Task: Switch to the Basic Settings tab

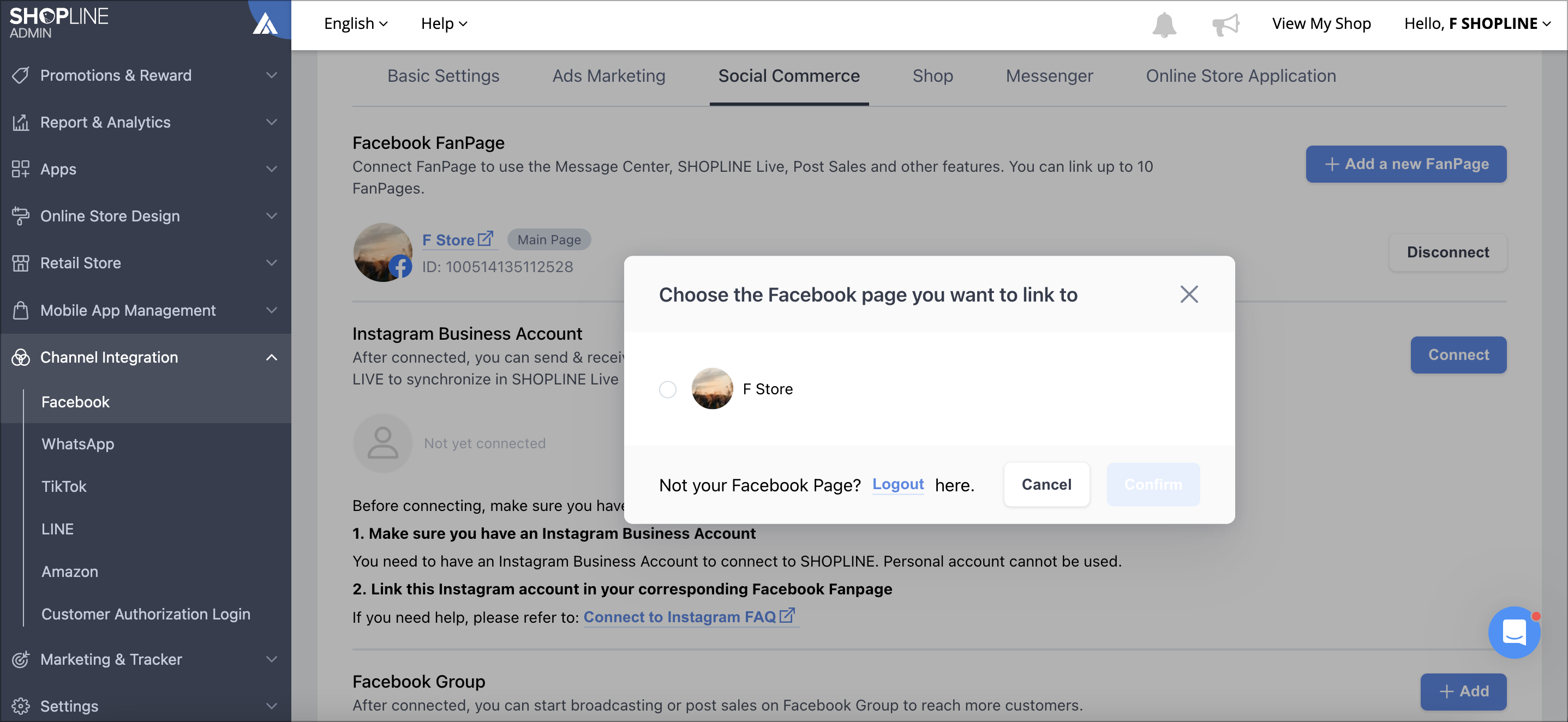Action: pos(443,76)
